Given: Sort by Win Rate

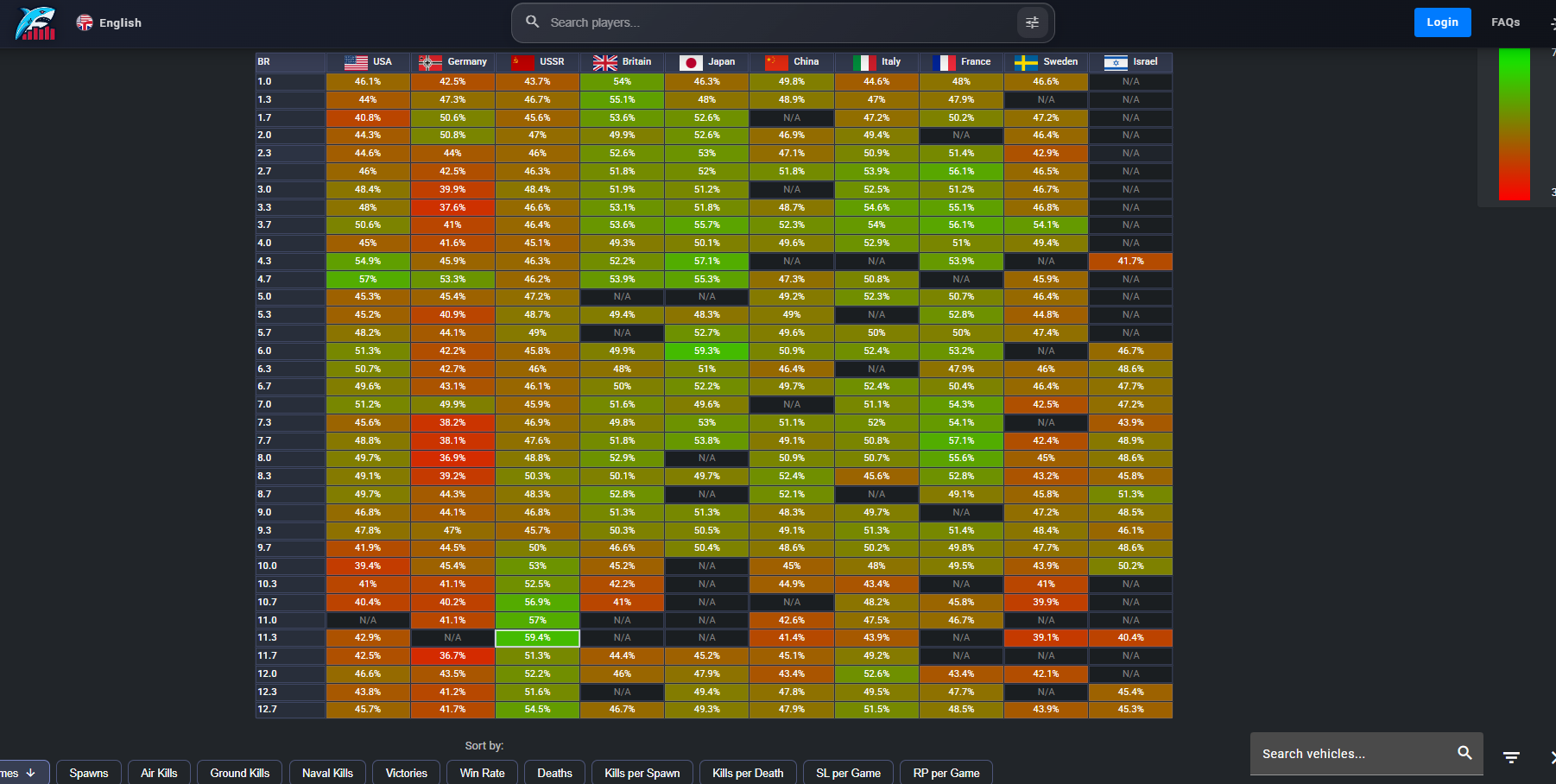Looking at the screenshot, I should 482,773.
